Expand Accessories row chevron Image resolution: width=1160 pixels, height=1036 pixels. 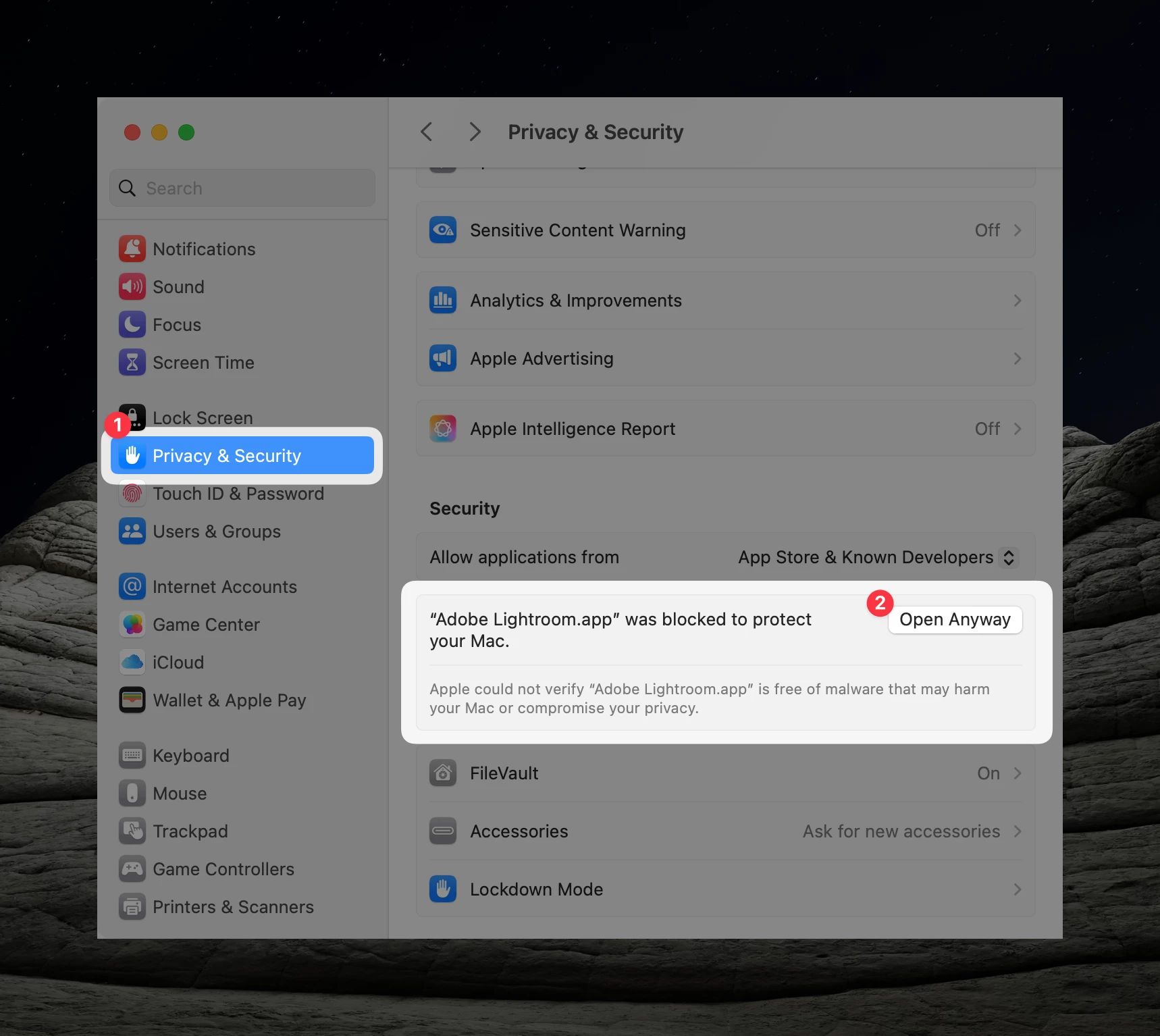click(x=1018, y=831)
